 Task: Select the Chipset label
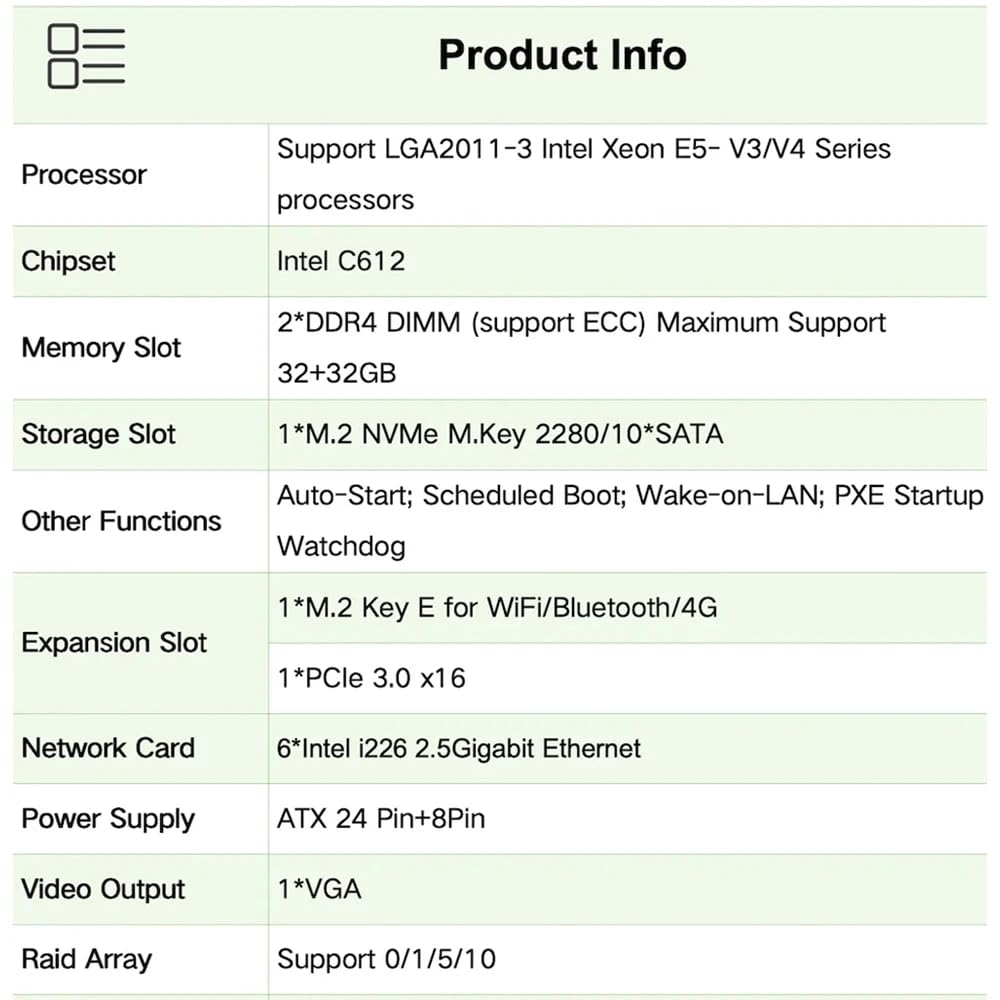point(68,261)
